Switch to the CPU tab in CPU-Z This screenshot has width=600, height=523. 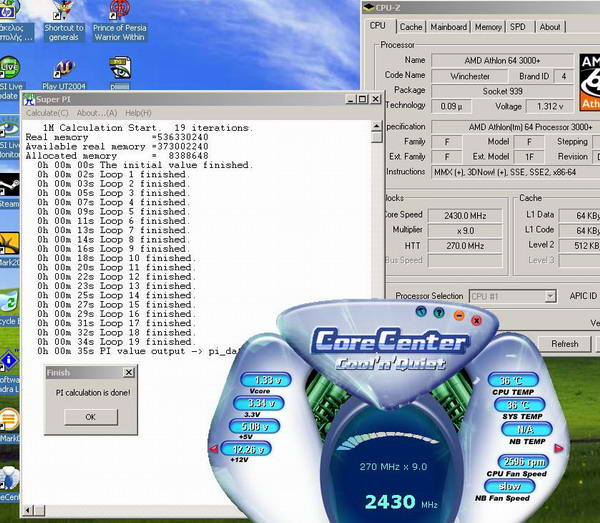click(378, 26)
